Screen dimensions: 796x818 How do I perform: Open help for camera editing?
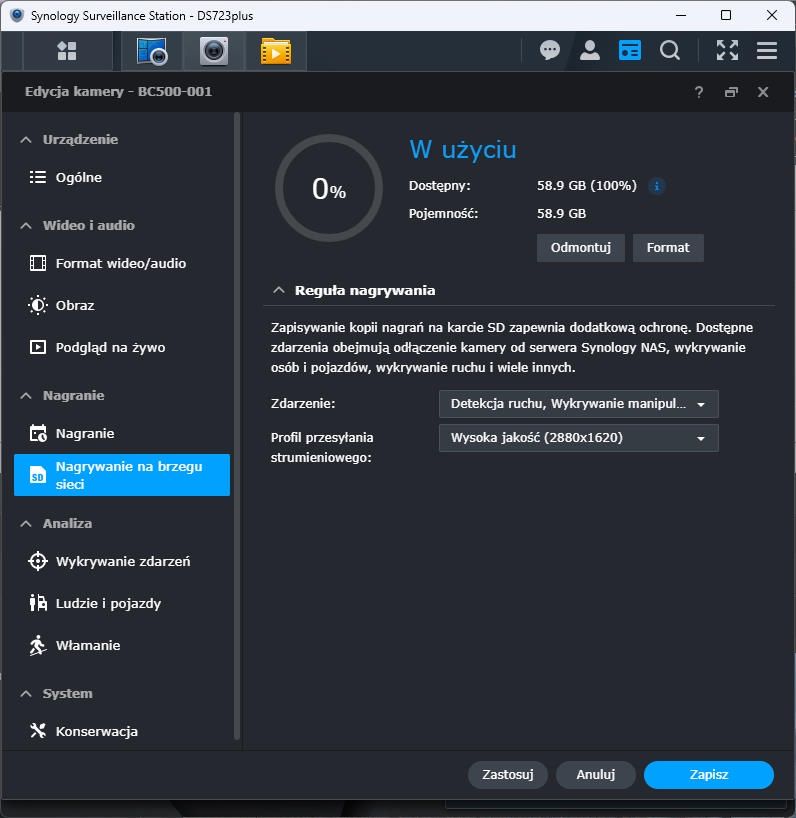pyautogui.click(x=699, y=92)
